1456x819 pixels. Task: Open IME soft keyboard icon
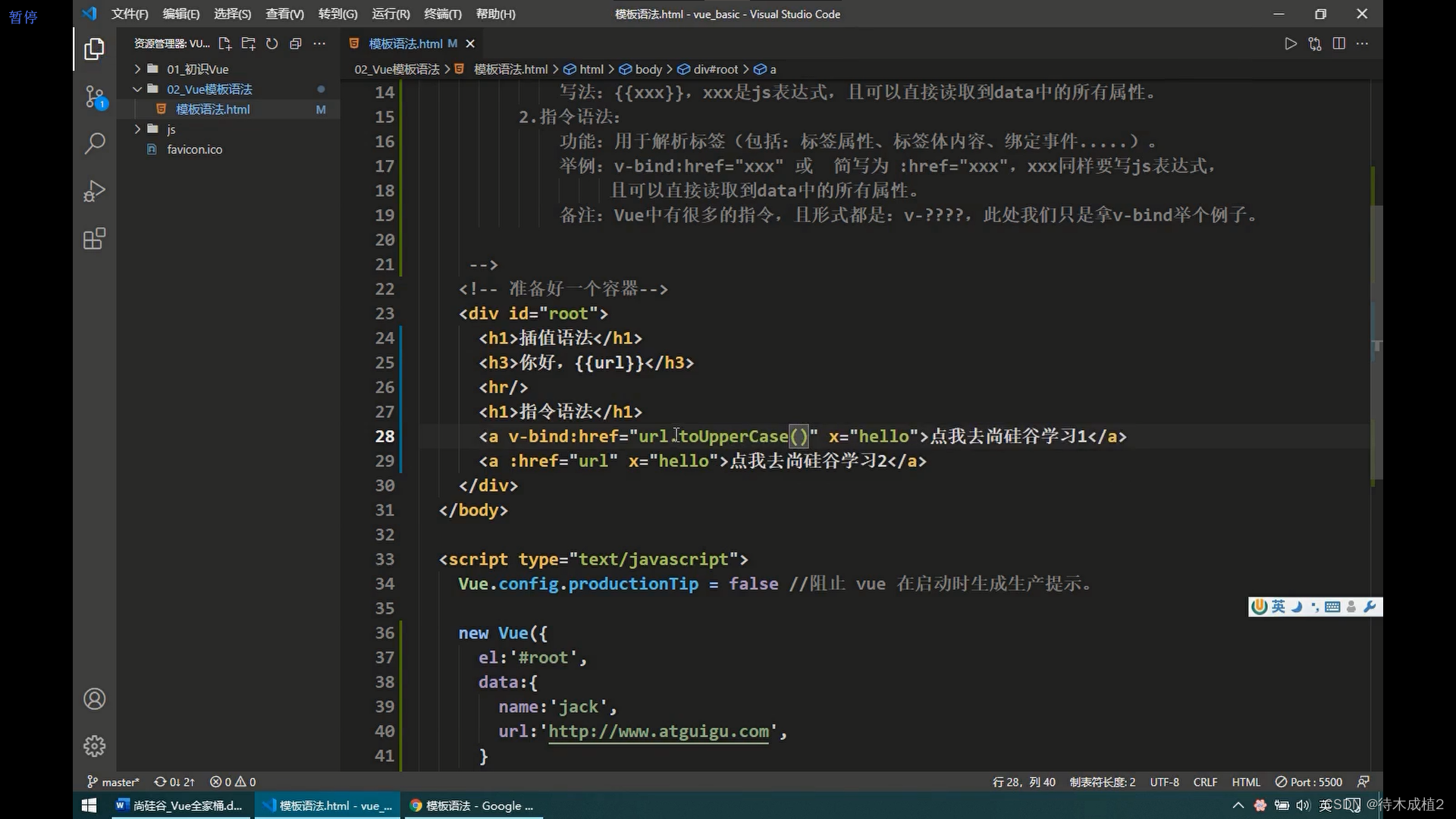coord(1332,607)
